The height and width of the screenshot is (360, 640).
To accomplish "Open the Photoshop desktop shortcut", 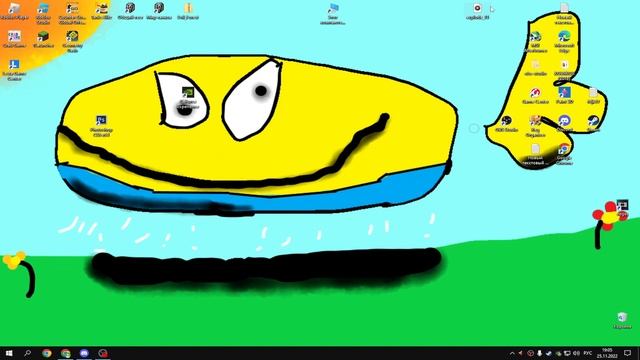I will click(x=101, y=125).
